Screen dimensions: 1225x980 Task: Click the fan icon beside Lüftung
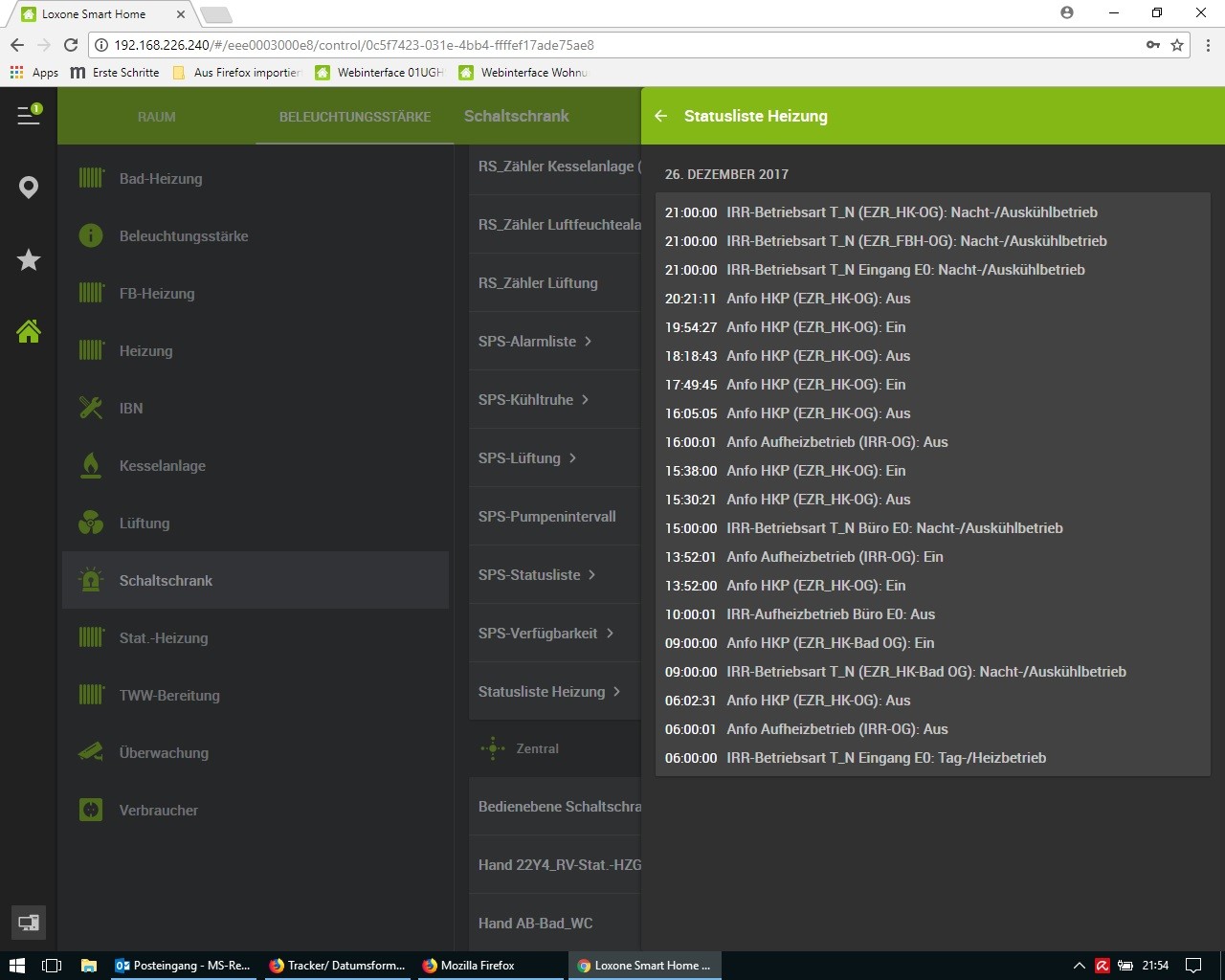91,523
